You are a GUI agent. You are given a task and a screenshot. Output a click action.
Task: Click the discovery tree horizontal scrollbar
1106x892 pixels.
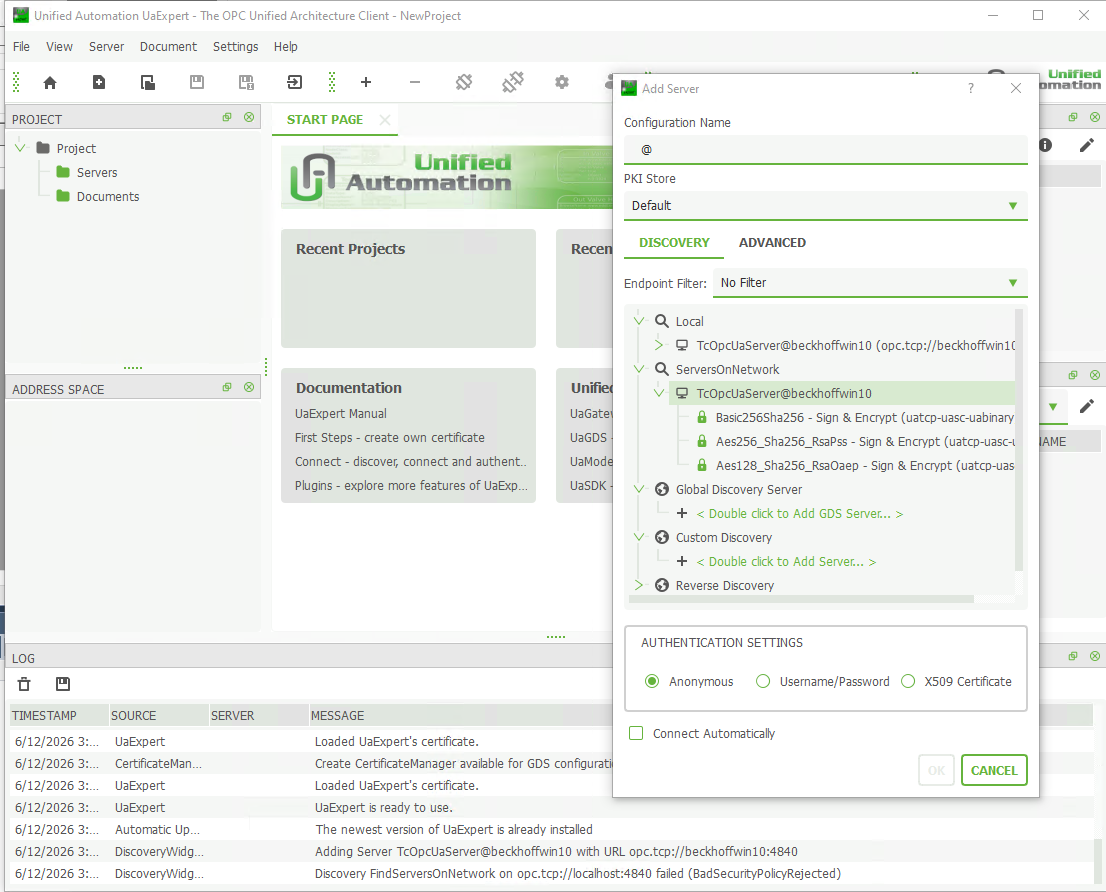[801, 599]
